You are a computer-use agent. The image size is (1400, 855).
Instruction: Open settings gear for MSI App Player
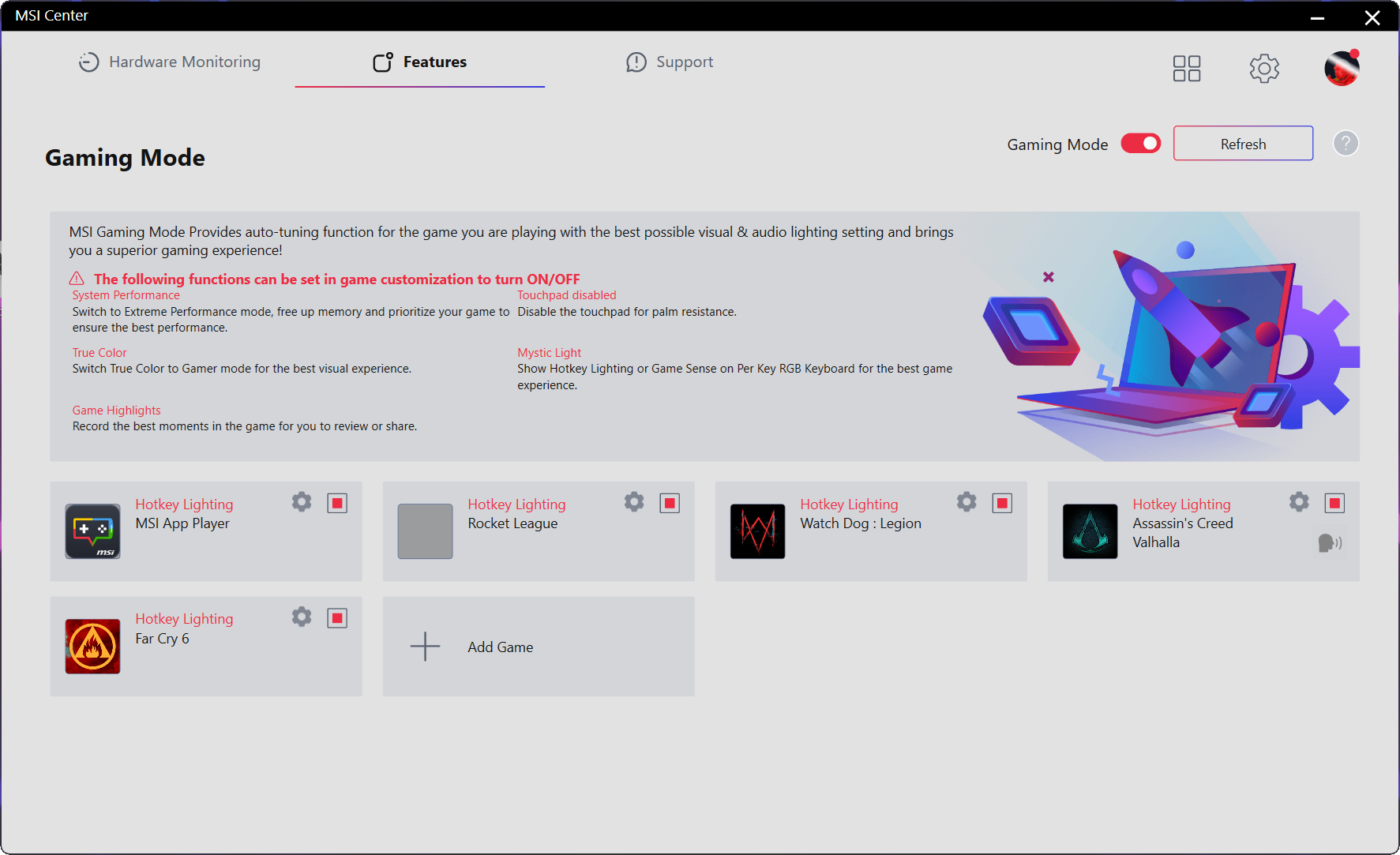pos(302,502)
